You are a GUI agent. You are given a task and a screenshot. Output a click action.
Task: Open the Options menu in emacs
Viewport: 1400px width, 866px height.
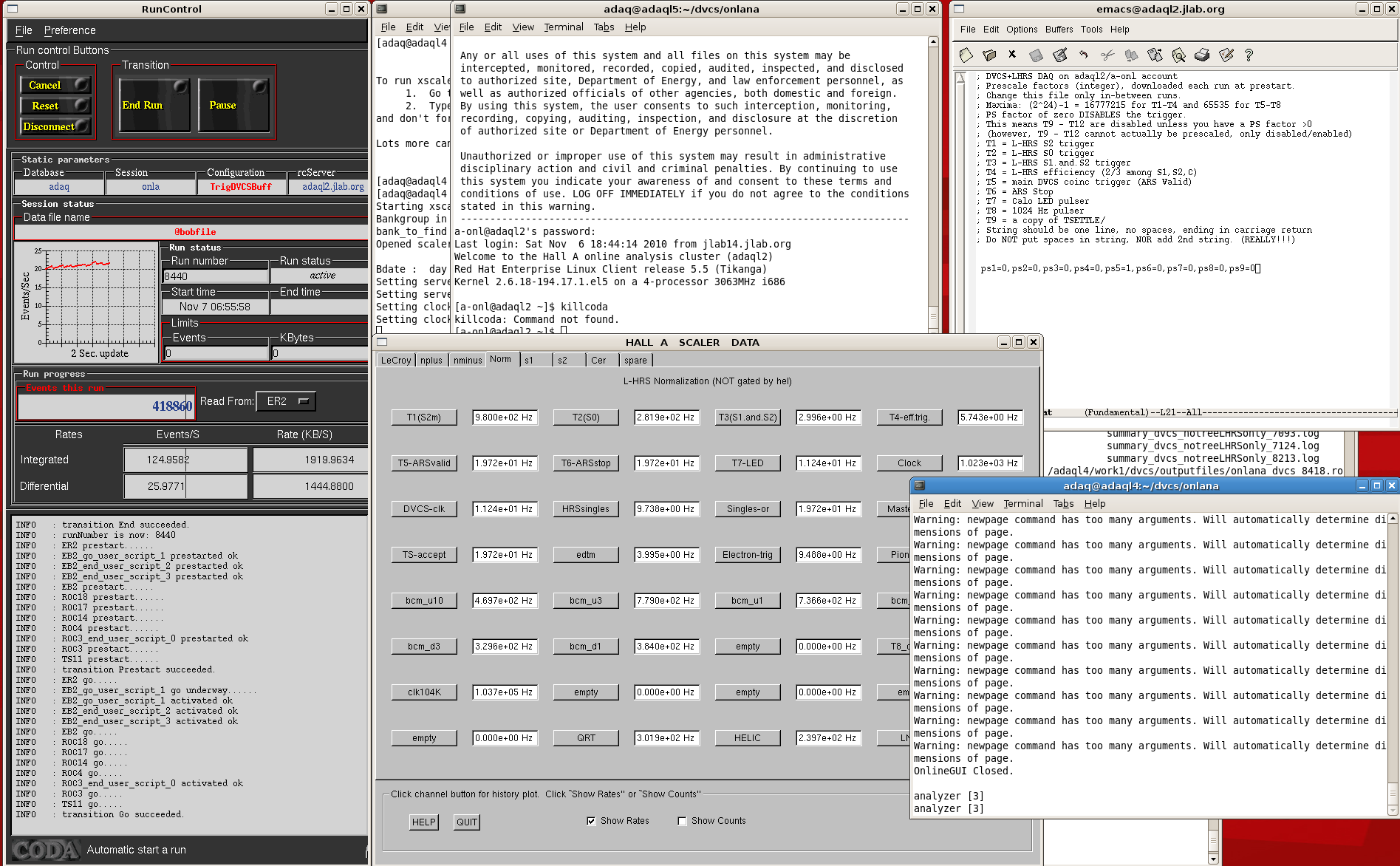click(x=1022, y=30)
